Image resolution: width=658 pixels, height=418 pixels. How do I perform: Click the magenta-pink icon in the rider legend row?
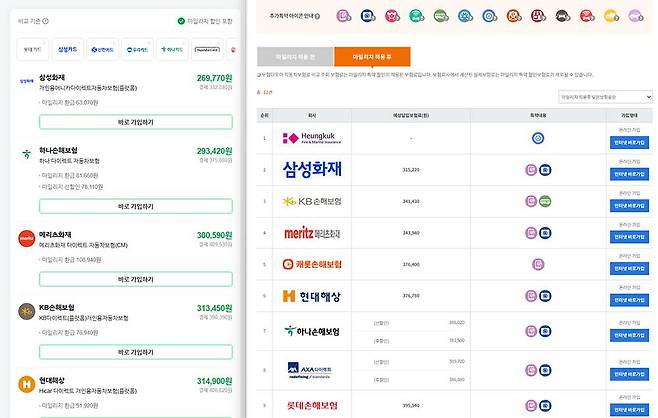392,16
